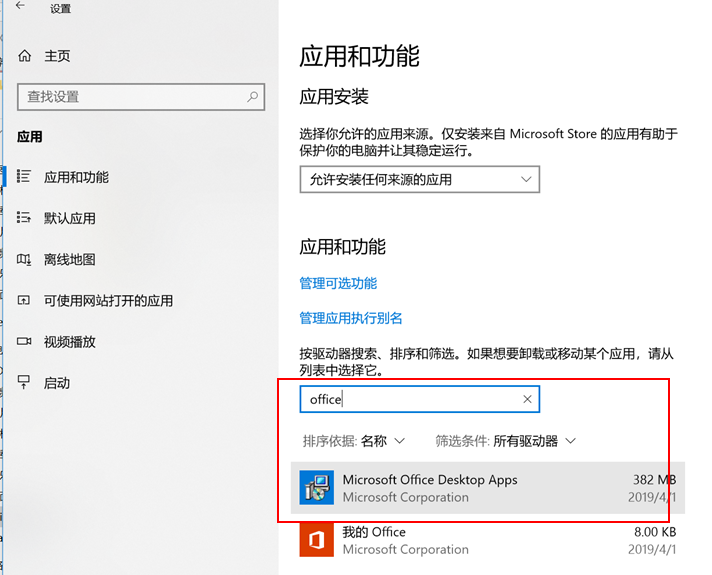Click the 视频播放 camera icon
Screen dimensions: 712x575
25,342
